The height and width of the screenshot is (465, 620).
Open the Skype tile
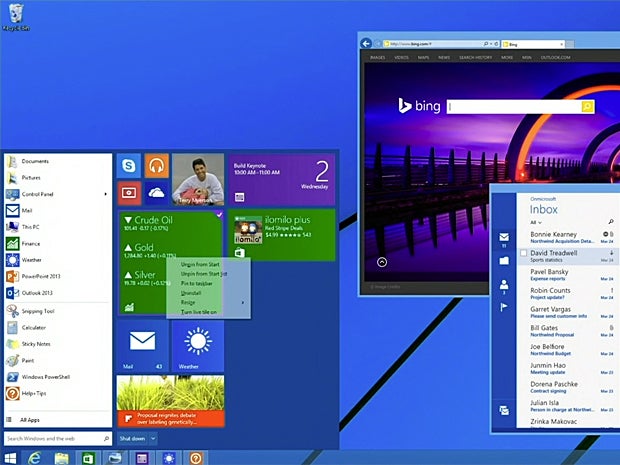pyautogui.click(x=129, y=165)
